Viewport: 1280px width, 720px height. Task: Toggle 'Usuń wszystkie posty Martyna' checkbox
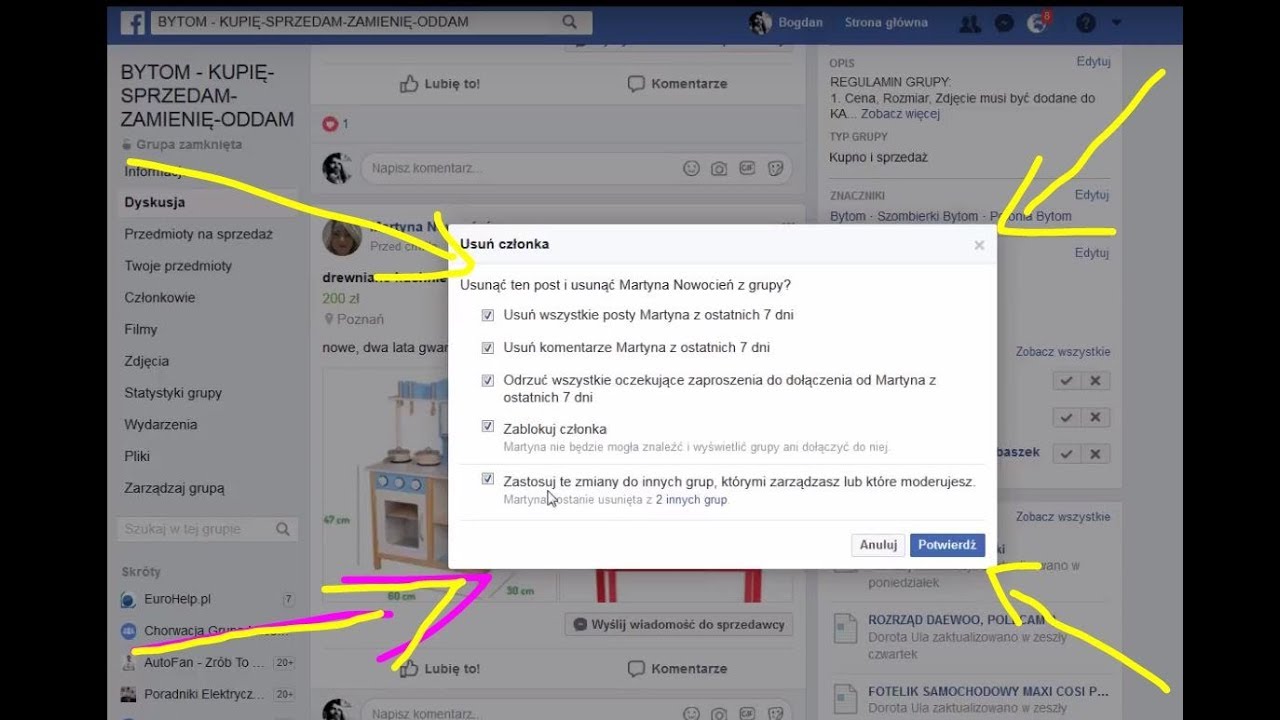(x=488, y=315)
